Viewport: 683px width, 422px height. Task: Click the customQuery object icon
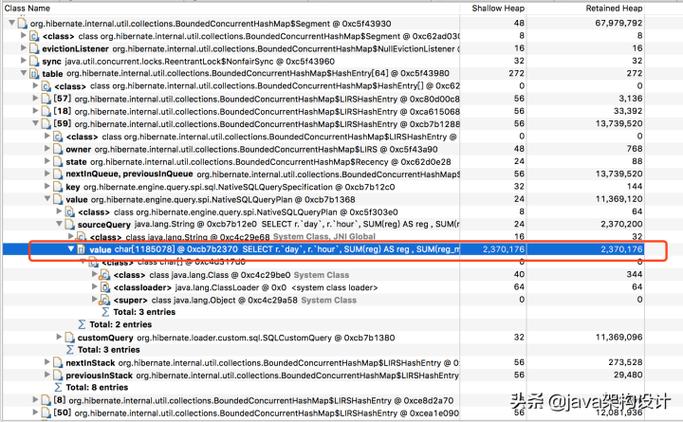tap(69, 338)
